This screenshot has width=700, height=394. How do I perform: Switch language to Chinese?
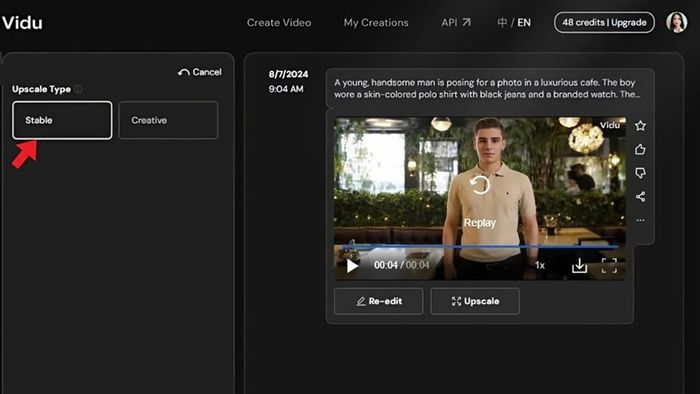point(502,22)
